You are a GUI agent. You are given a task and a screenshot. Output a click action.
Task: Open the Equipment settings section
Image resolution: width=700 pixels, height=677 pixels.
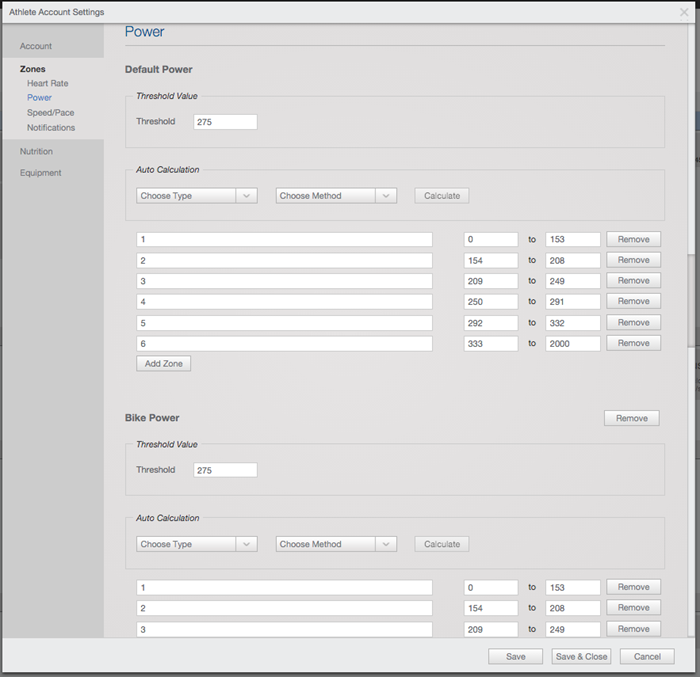(x=41, y=173)
